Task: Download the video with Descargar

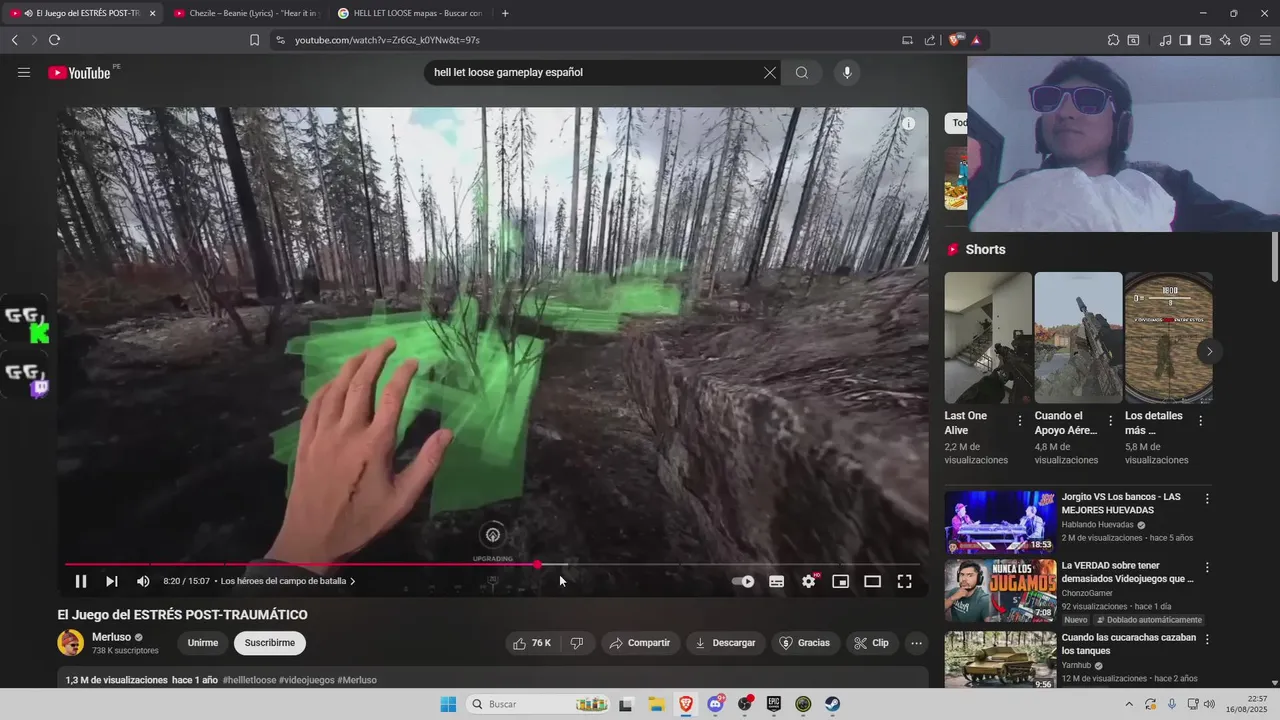Action: [725, 643]
